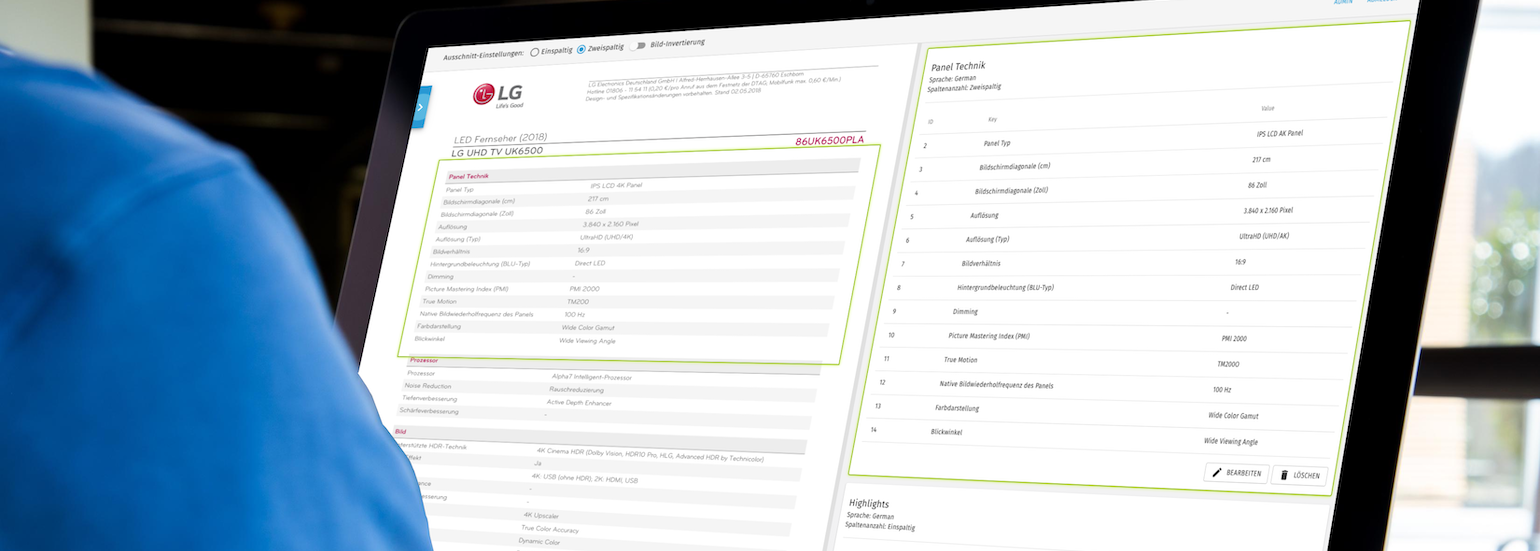Click 'True Motion' key in extracted table

click(x=960, y=360)
